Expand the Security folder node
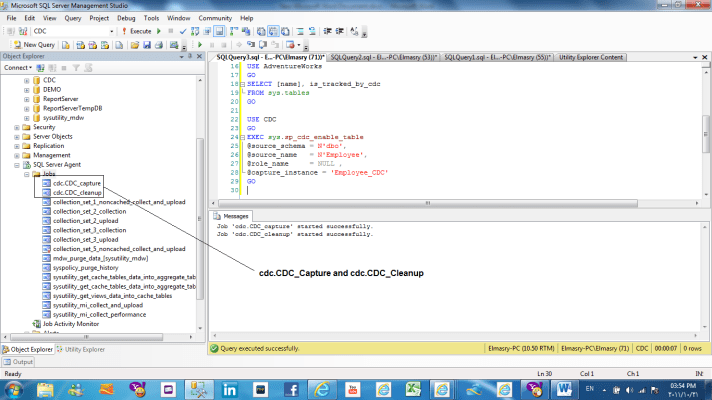712x400 pixels. (17, 127)
